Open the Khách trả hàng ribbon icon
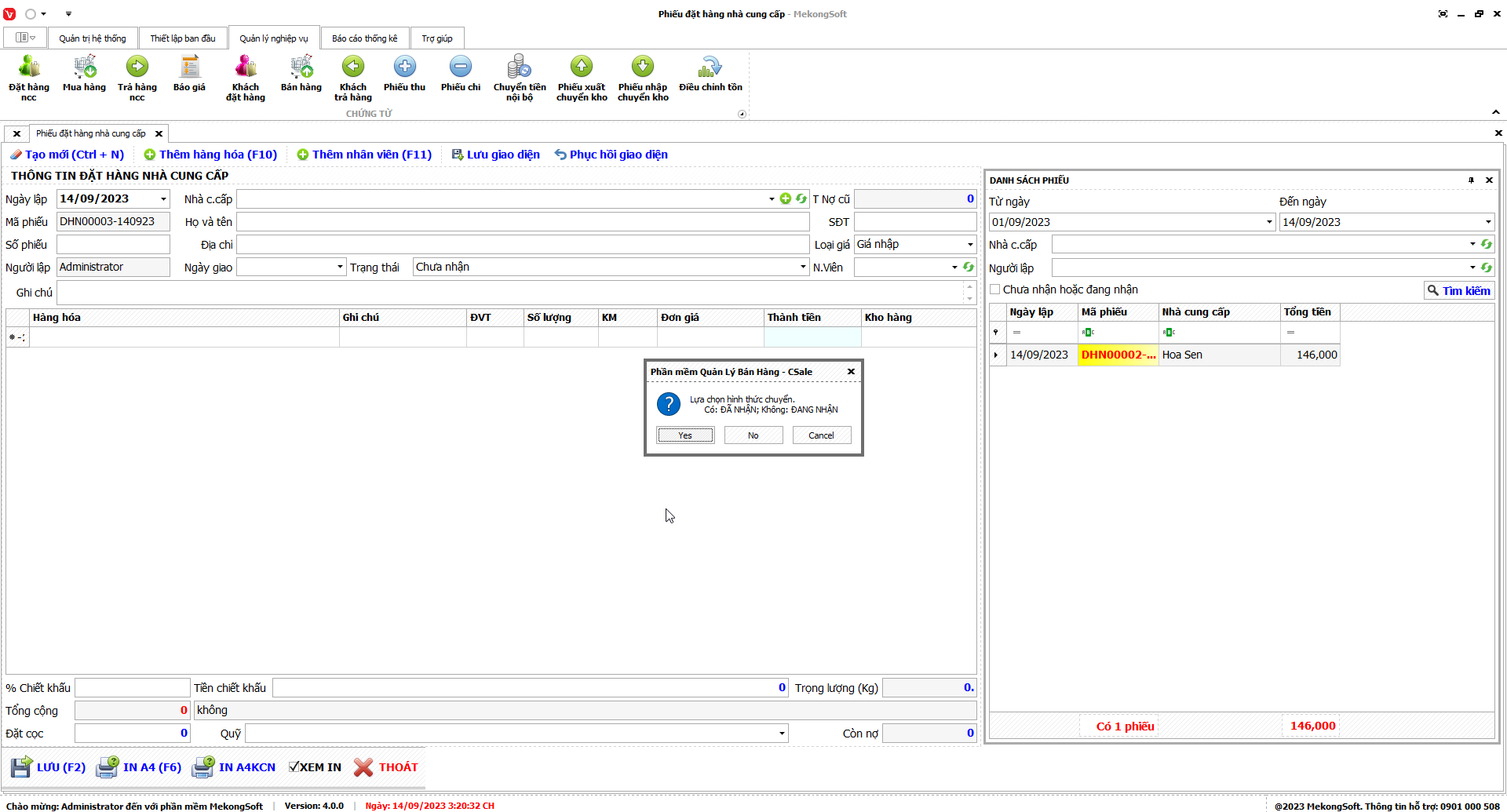Screen dimensions: 1507x812 point(353,78)
